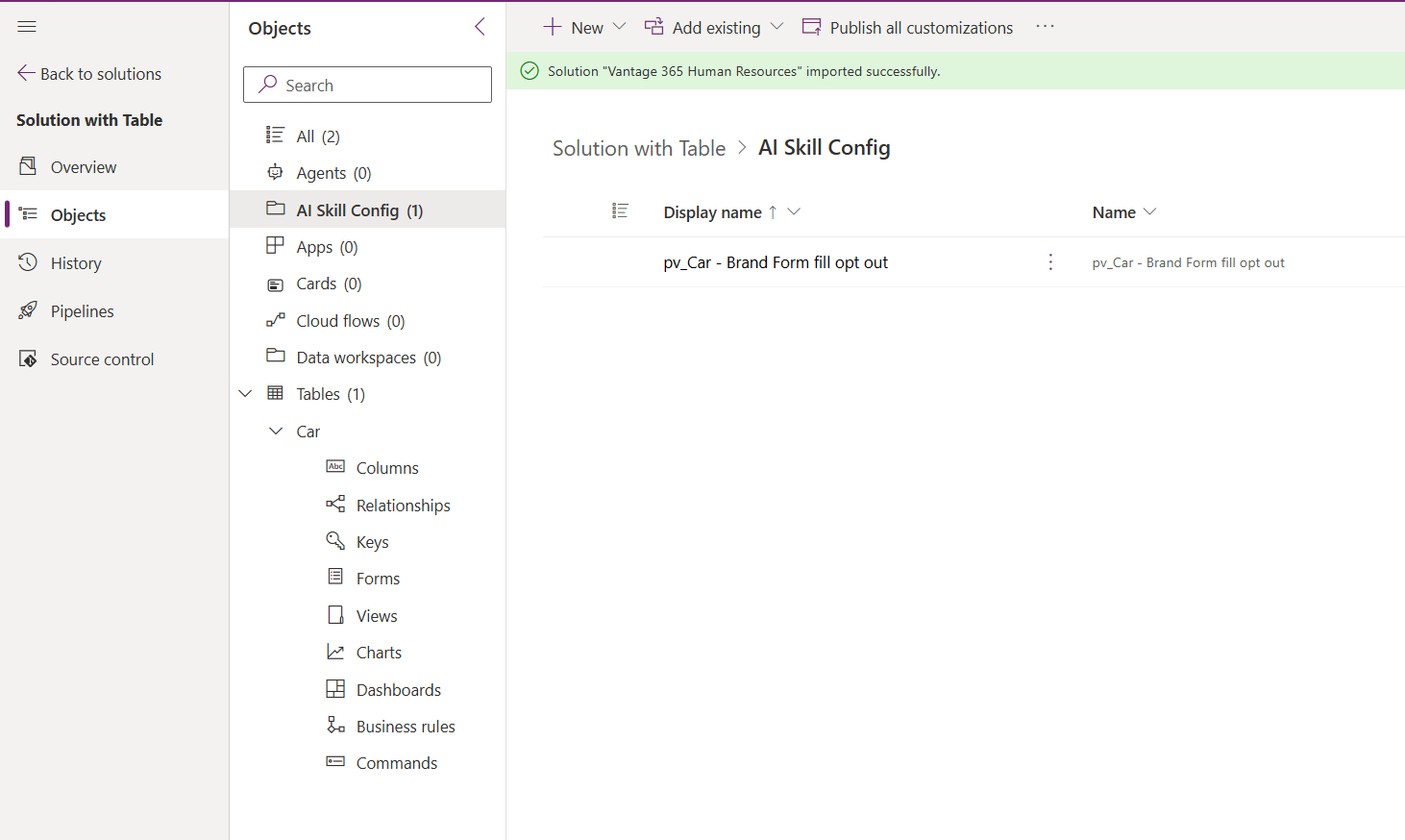This screenshot has height=840, width=1405.
Task: Publish all customizations
Action: click(907, 27)
